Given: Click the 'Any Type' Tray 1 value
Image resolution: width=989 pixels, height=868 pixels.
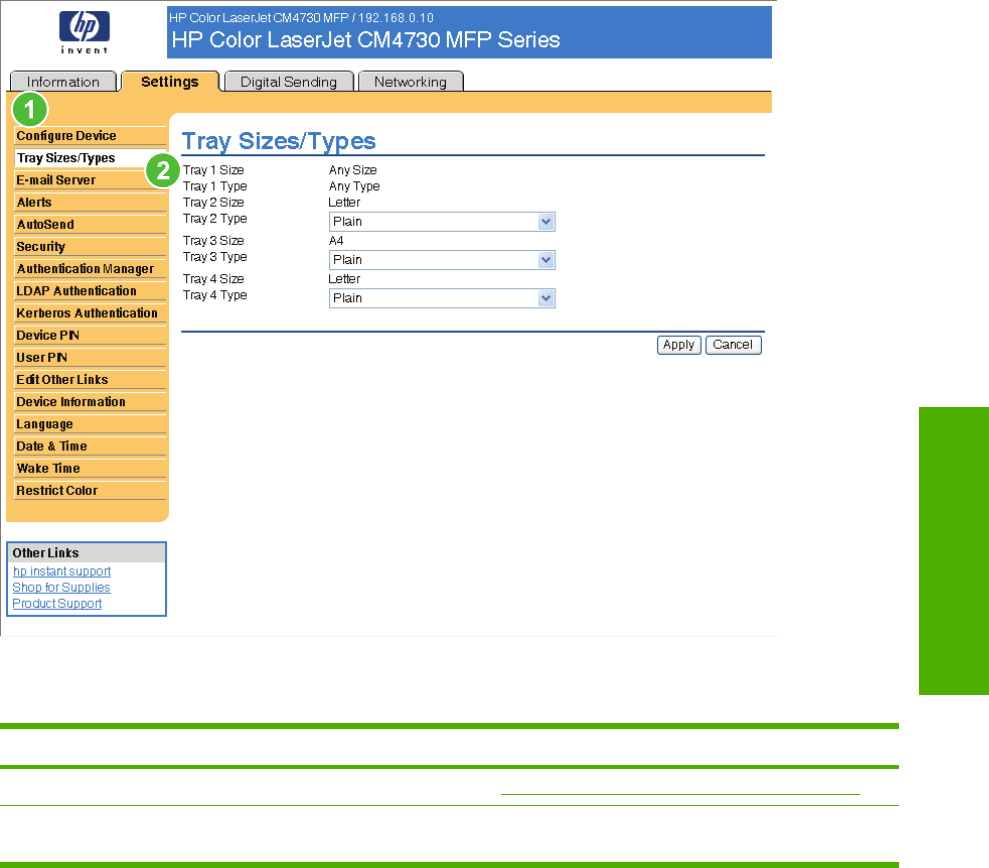Looking at the screenshot, I should point(354,186).
